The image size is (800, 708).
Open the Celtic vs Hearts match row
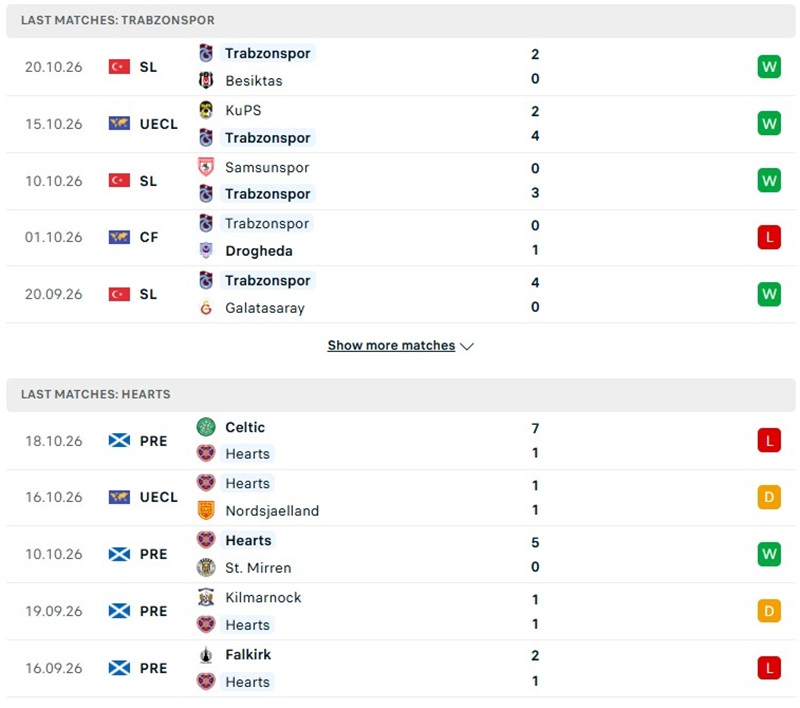click(x=401, y=441)
